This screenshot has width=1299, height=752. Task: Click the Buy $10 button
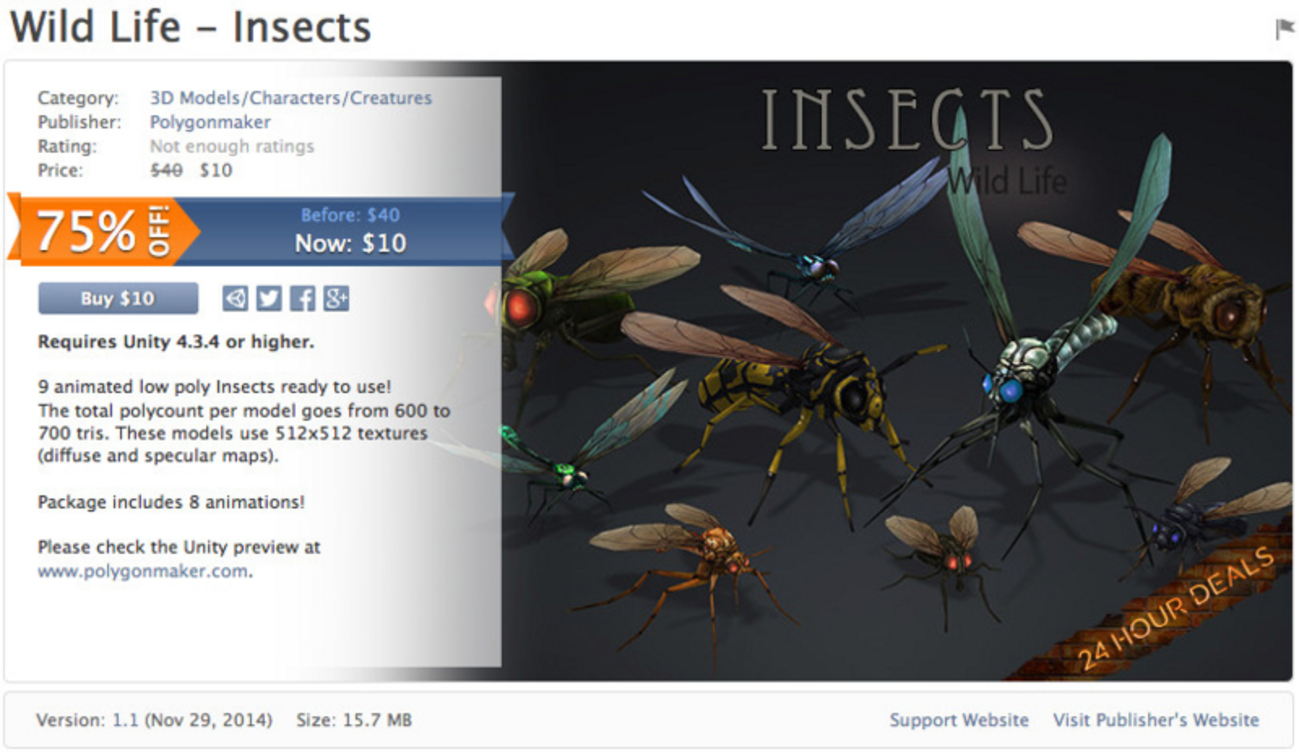pos(118,298)
